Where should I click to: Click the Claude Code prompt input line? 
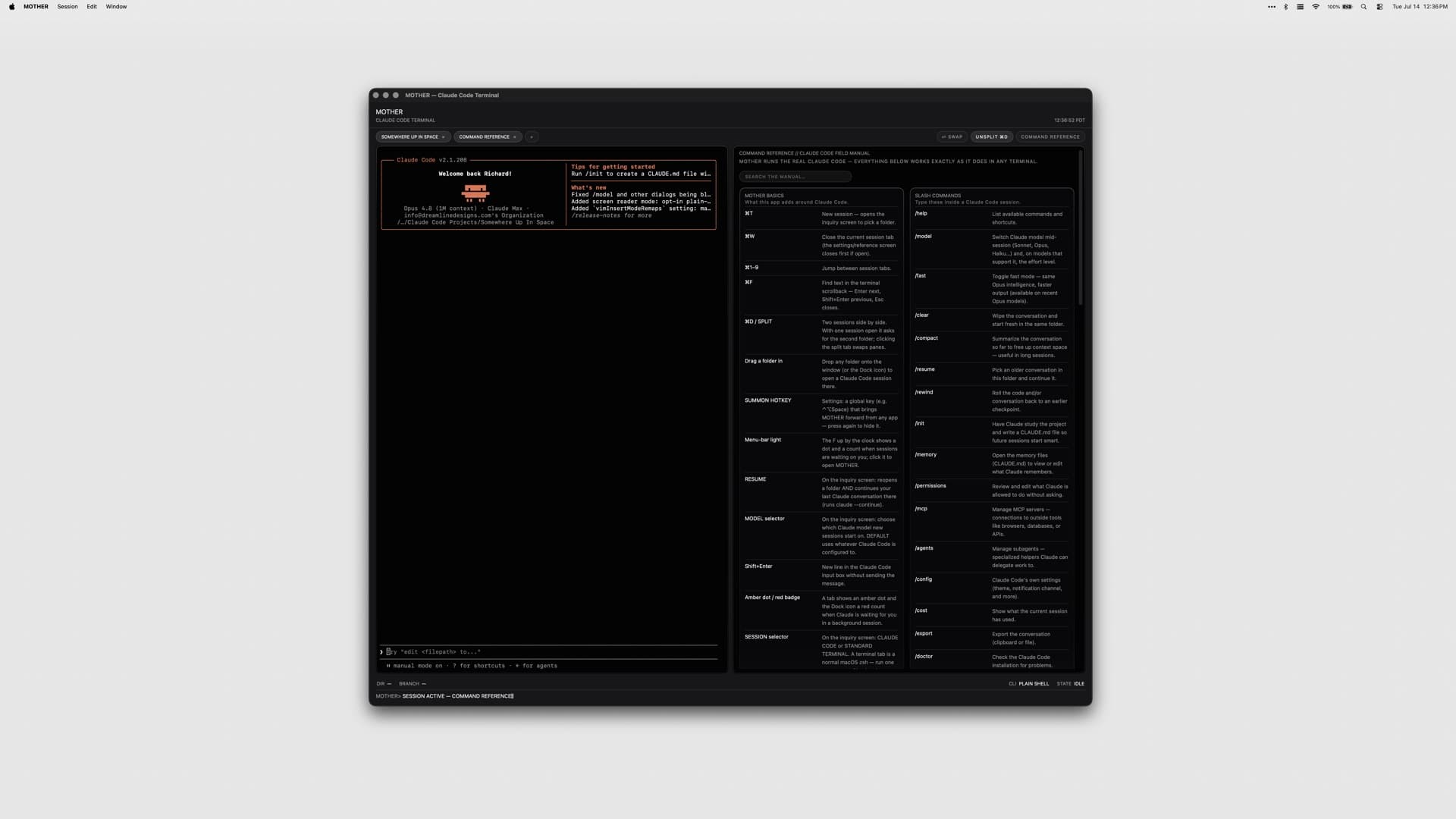tap(549, 652)
